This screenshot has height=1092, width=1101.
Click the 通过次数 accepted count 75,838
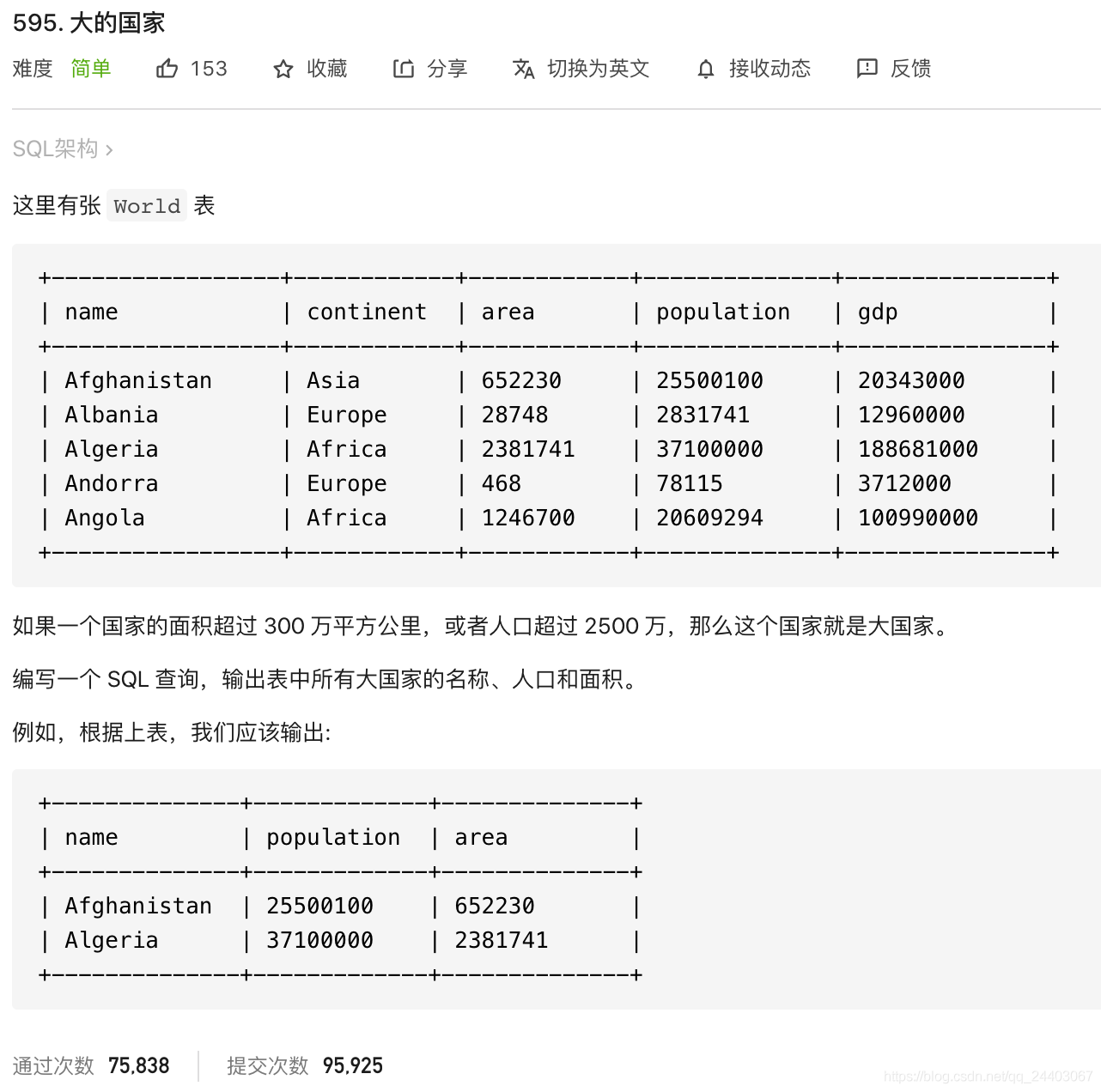click(x=139, y=1065)
